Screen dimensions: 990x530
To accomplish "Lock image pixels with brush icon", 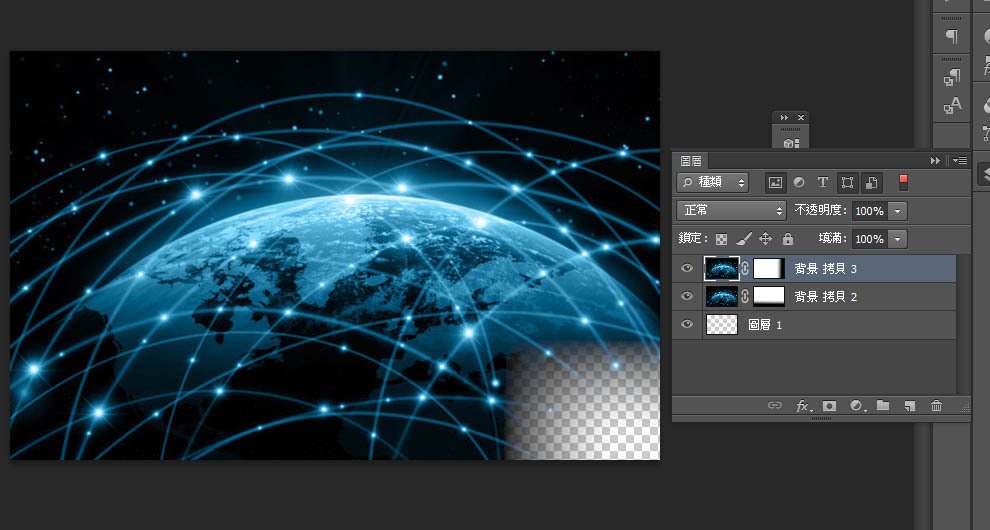I will click(744, 239).
